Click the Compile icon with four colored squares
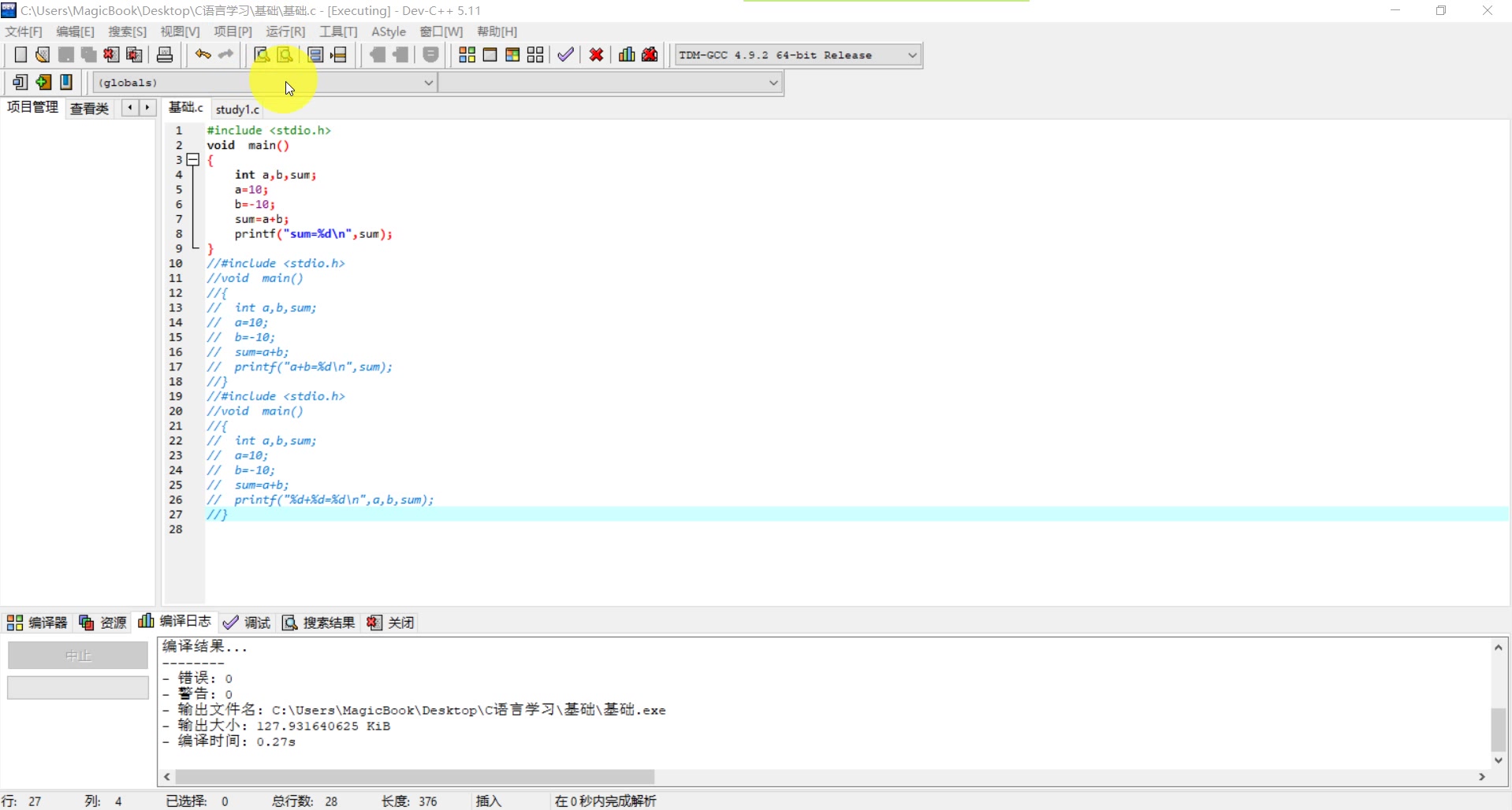1512x810 pixels. [467, 54]
